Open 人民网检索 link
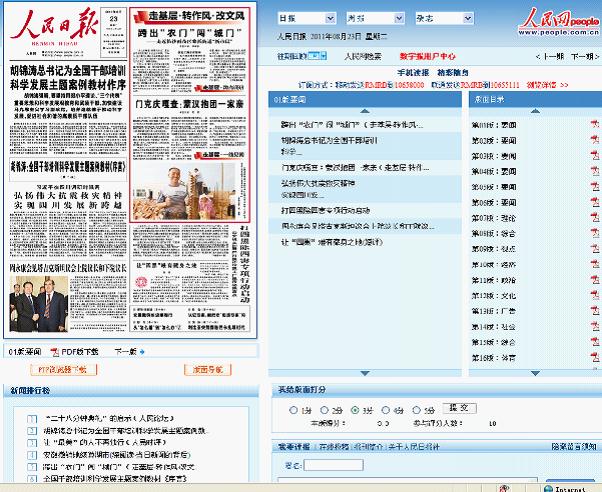The height and width of the screenshot is (492, 602). click(x=363, y=56)
